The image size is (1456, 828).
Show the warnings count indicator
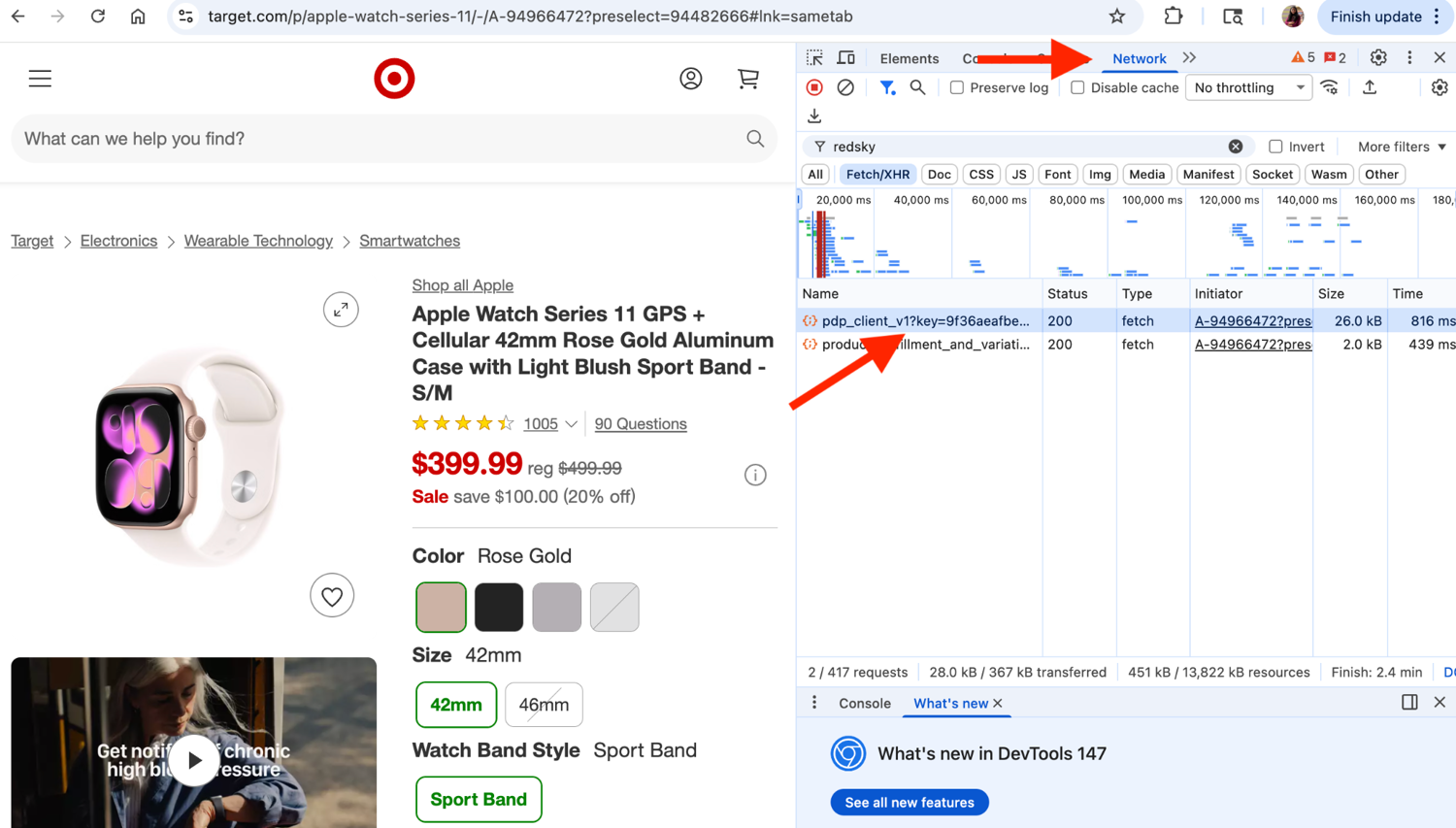tap(1303, 58)
